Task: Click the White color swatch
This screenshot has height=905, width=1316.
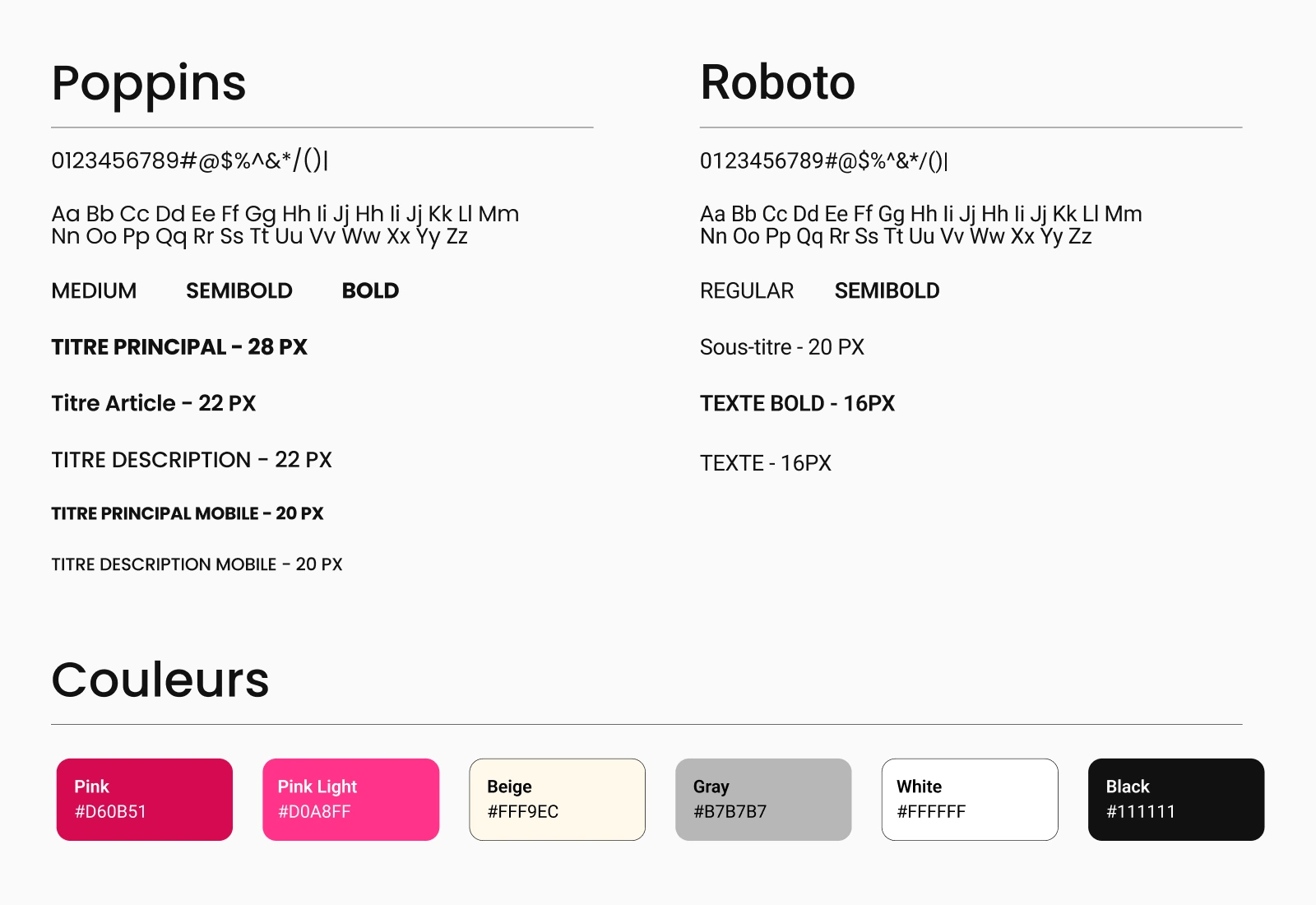Action: pyautogui.click(x=970, y=800)
